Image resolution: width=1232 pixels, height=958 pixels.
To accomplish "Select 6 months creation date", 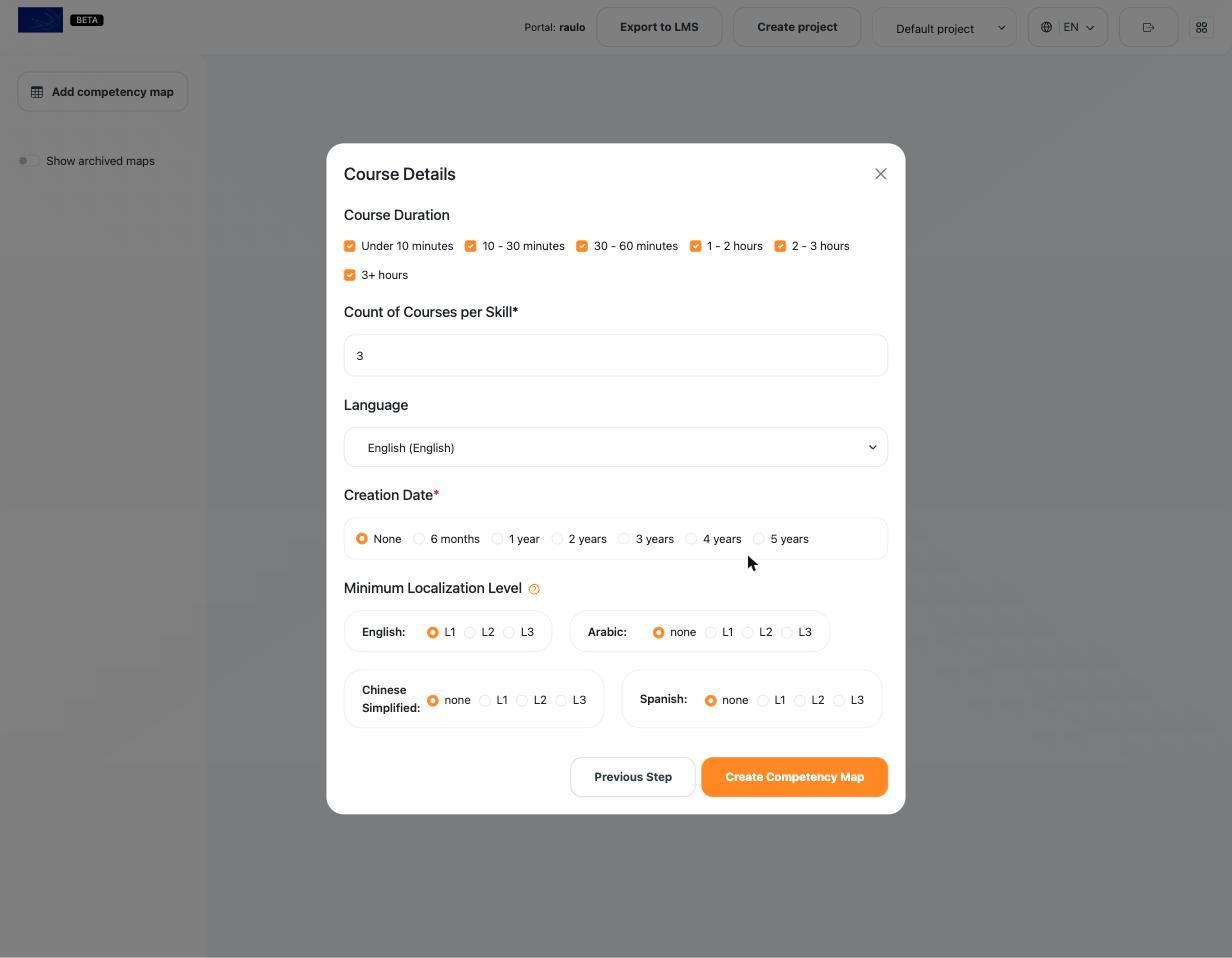I will pos(419,539).
